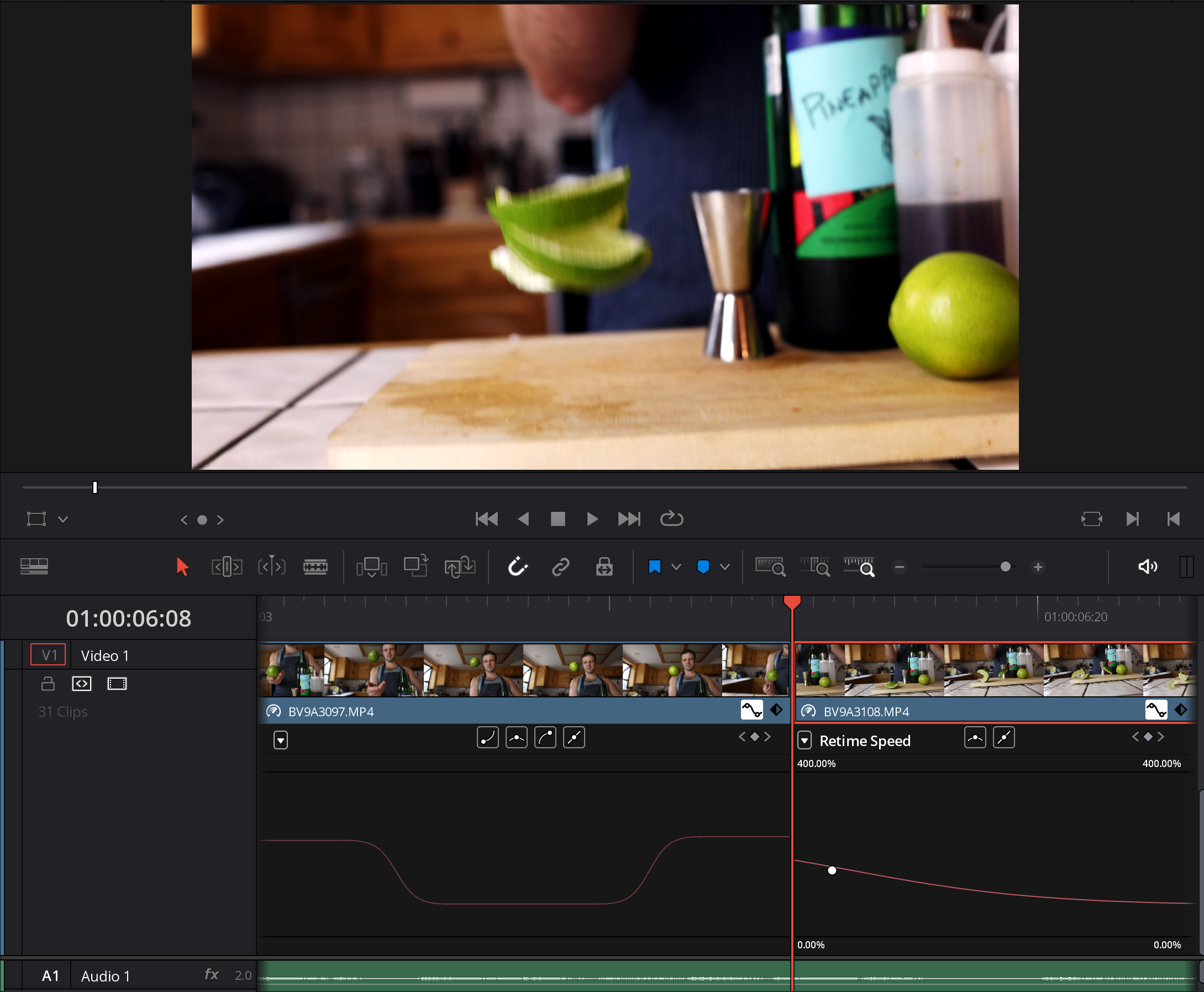1204x992 pixels.
Task: Select the white keyframe point on retime curve
Action: [832, 870]
